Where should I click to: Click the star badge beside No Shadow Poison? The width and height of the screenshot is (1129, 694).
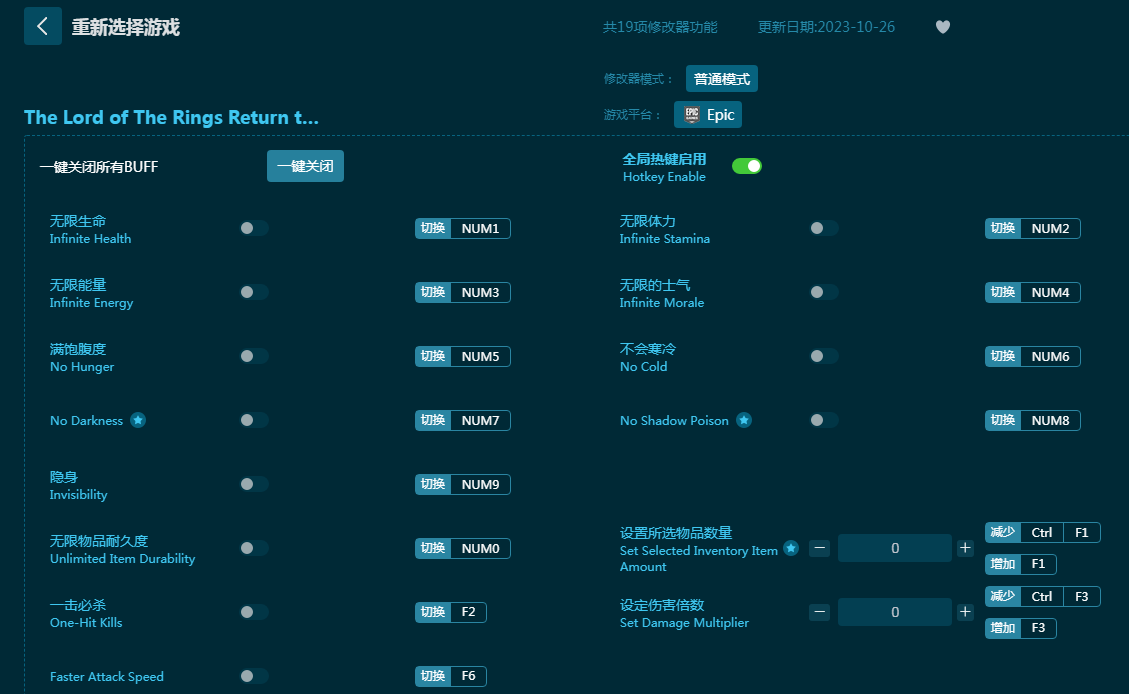coord(744,420)
